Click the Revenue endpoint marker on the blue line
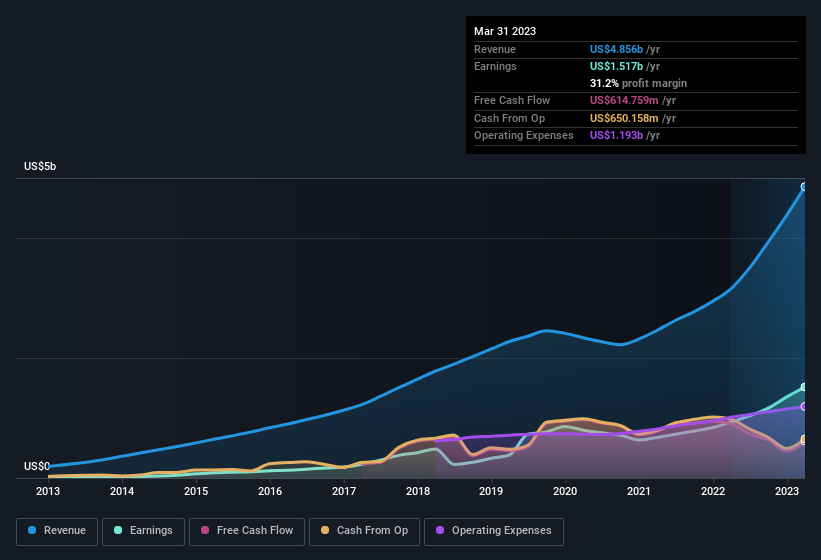Viewport: 821px width, 560px height. point(804,187)
